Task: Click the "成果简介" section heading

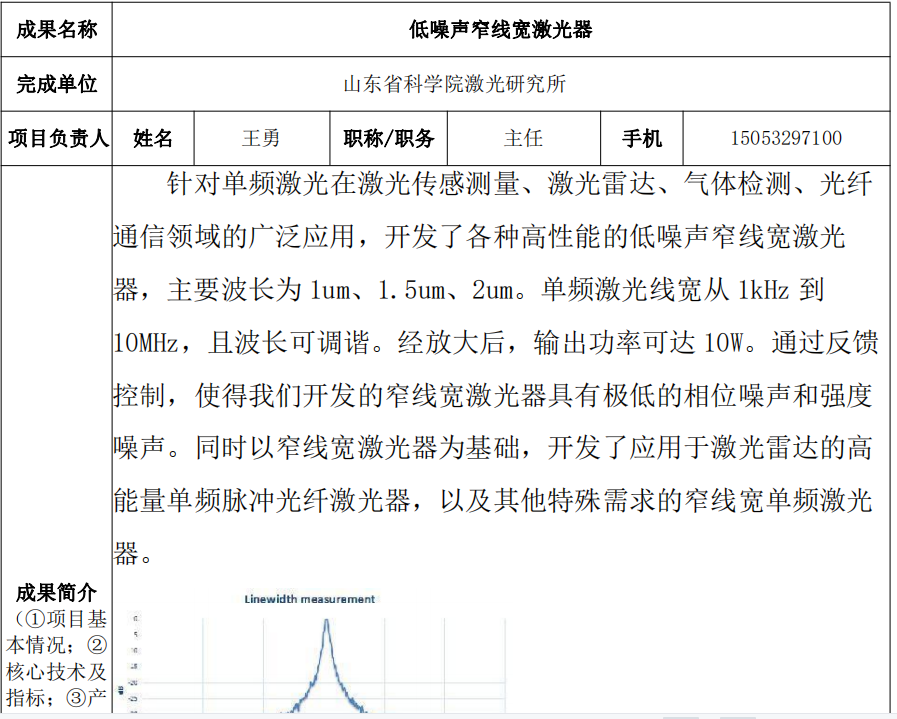Action: click(57, 594)
